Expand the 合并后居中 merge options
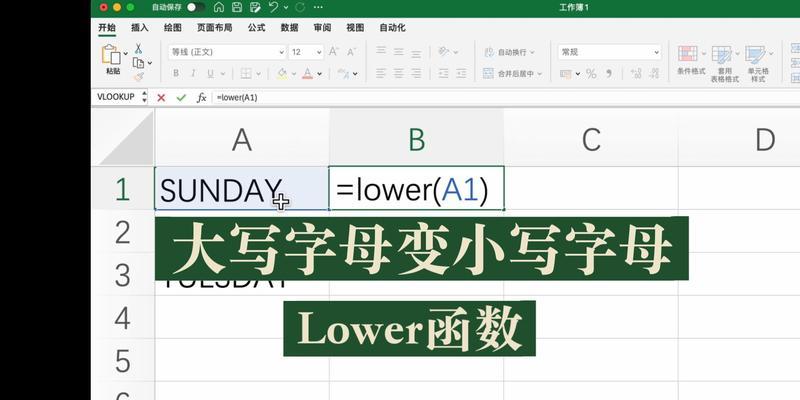The image size is (800, 400). click(539, 74)
